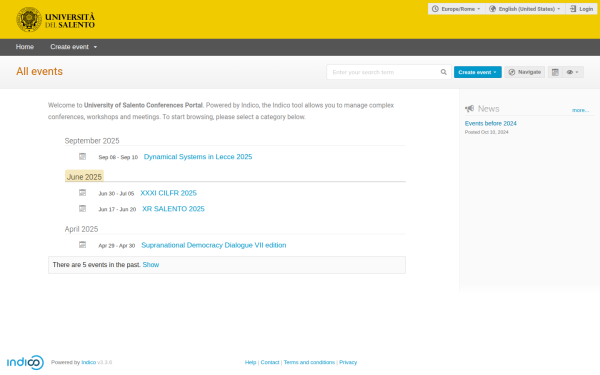
Task: Open XXXI CILFR 2025 event
Action: point(168,193)
